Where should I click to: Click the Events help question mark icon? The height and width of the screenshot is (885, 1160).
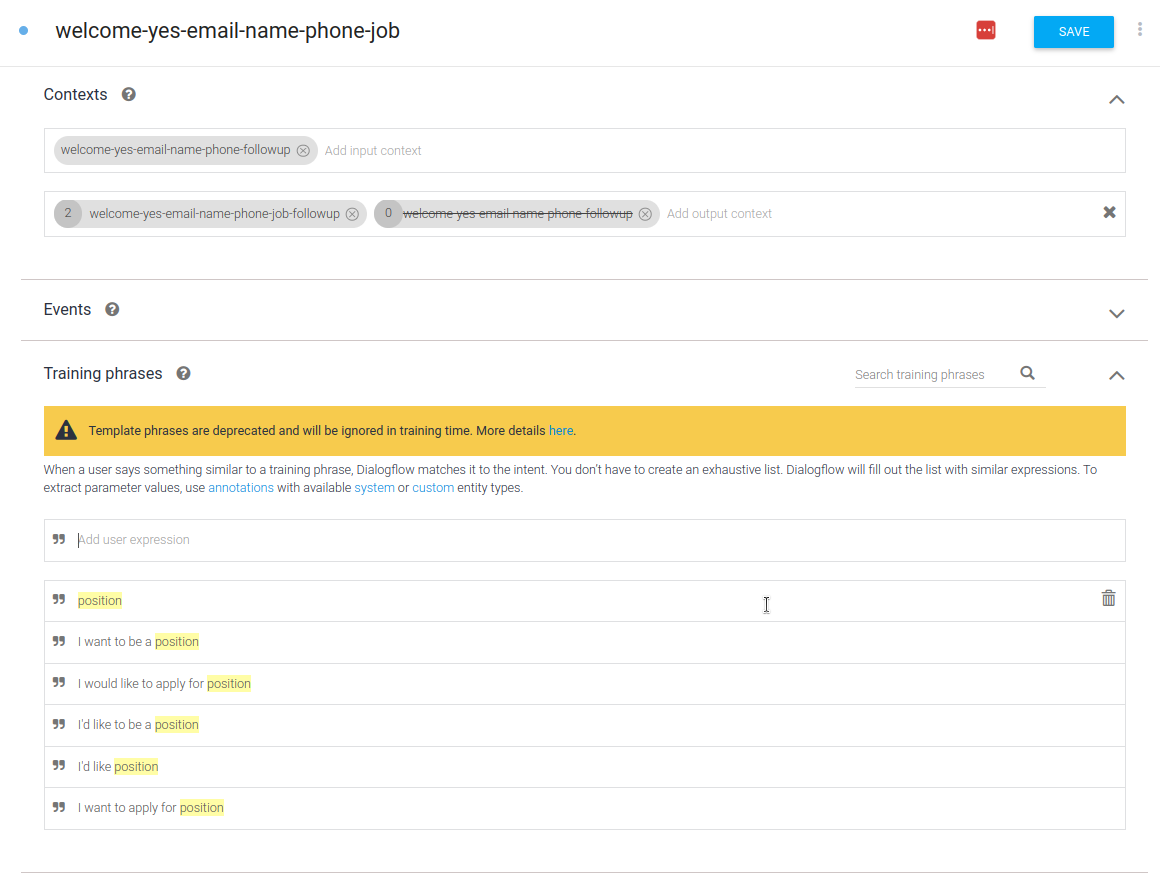(x=112, y=310)
